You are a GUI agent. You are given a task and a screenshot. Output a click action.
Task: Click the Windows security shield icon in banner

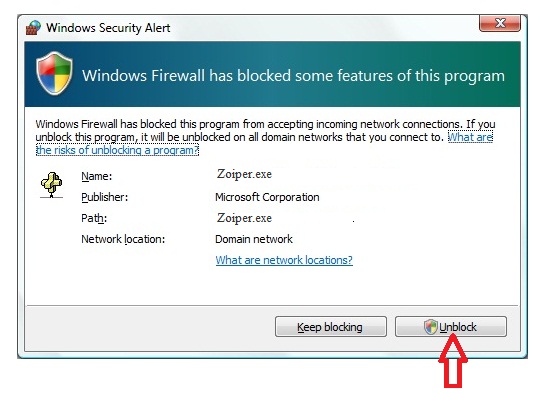pyautogui.click(x=54, y=73)
